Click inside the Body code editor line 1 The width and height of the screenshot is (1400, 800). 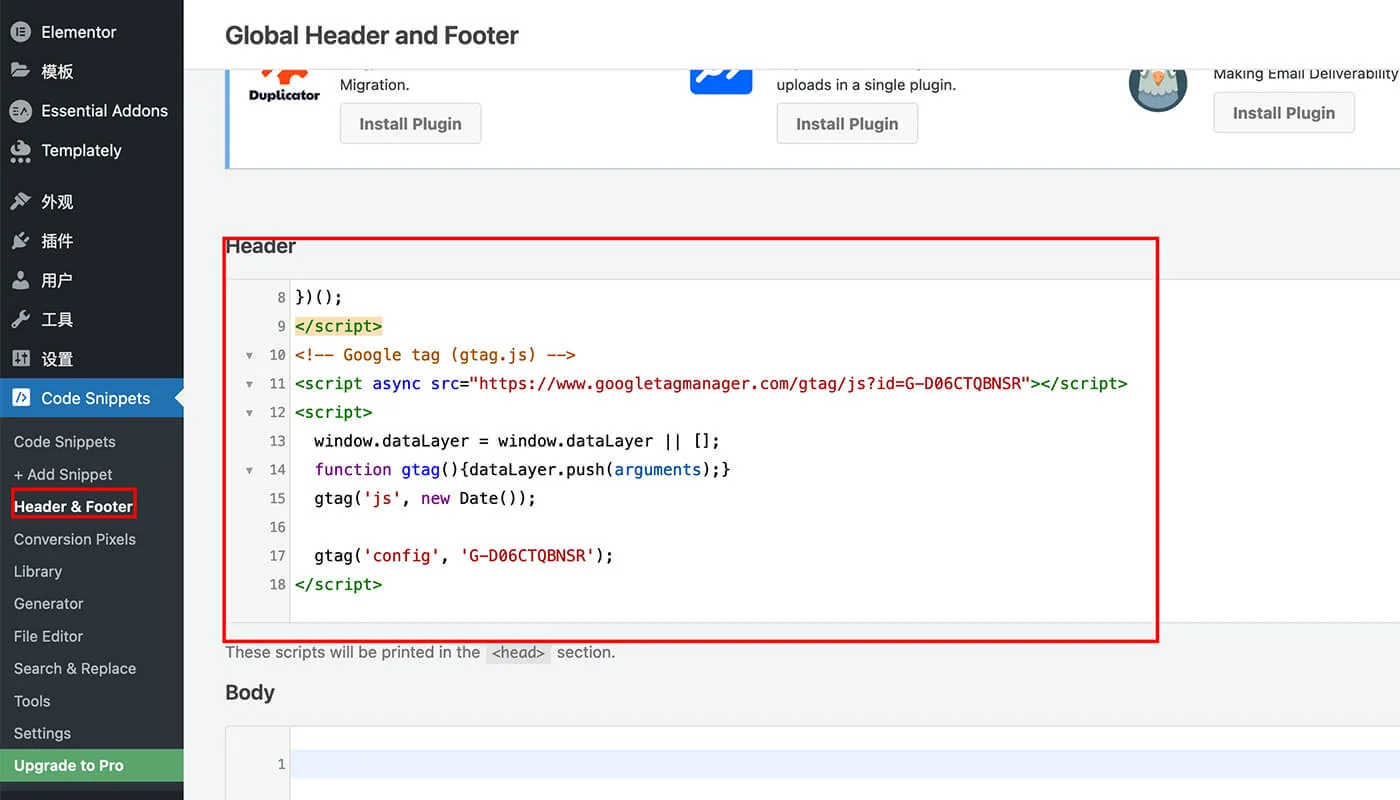point(700,764)
